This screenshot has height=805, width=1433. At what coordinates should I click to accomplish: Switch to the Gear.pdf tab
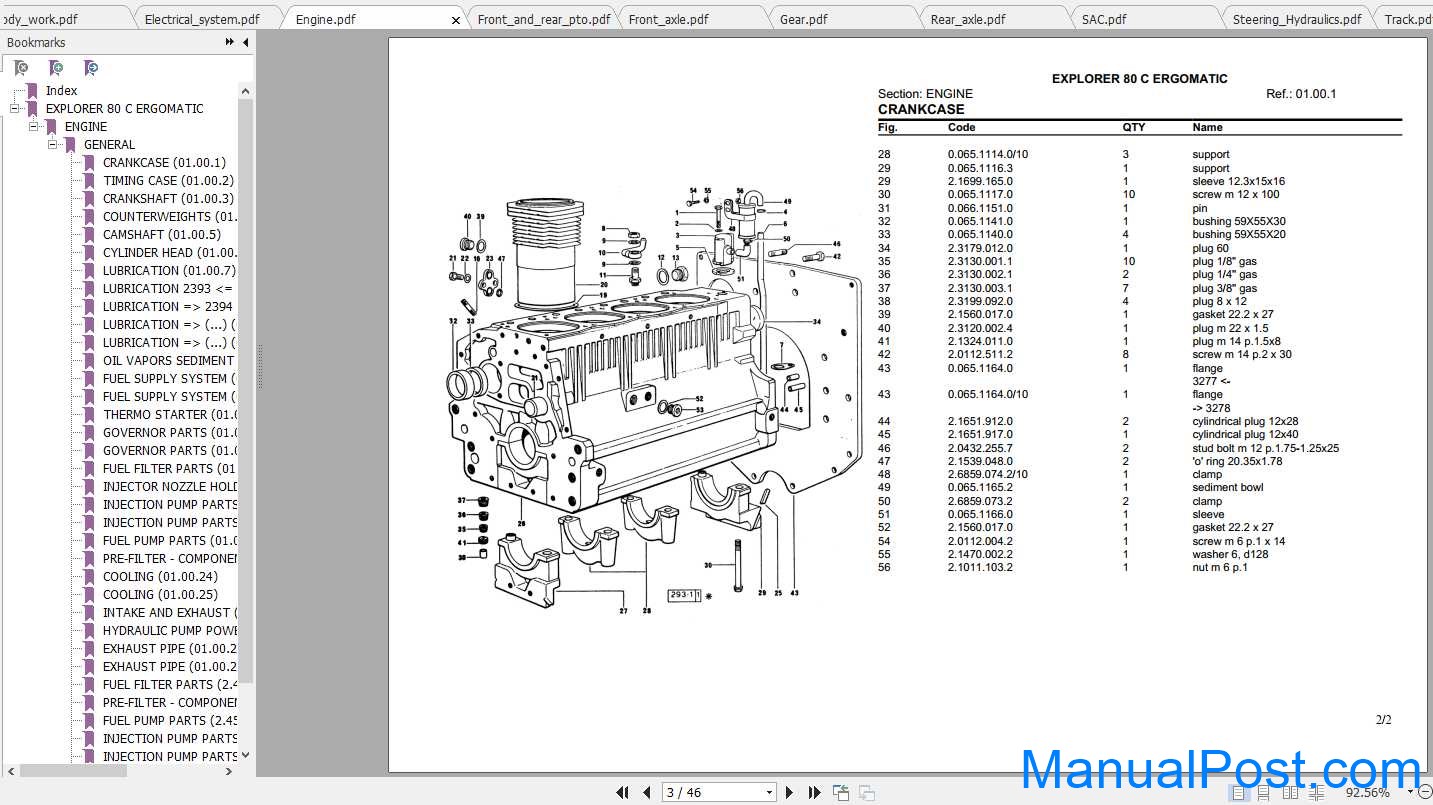(804, 19)
